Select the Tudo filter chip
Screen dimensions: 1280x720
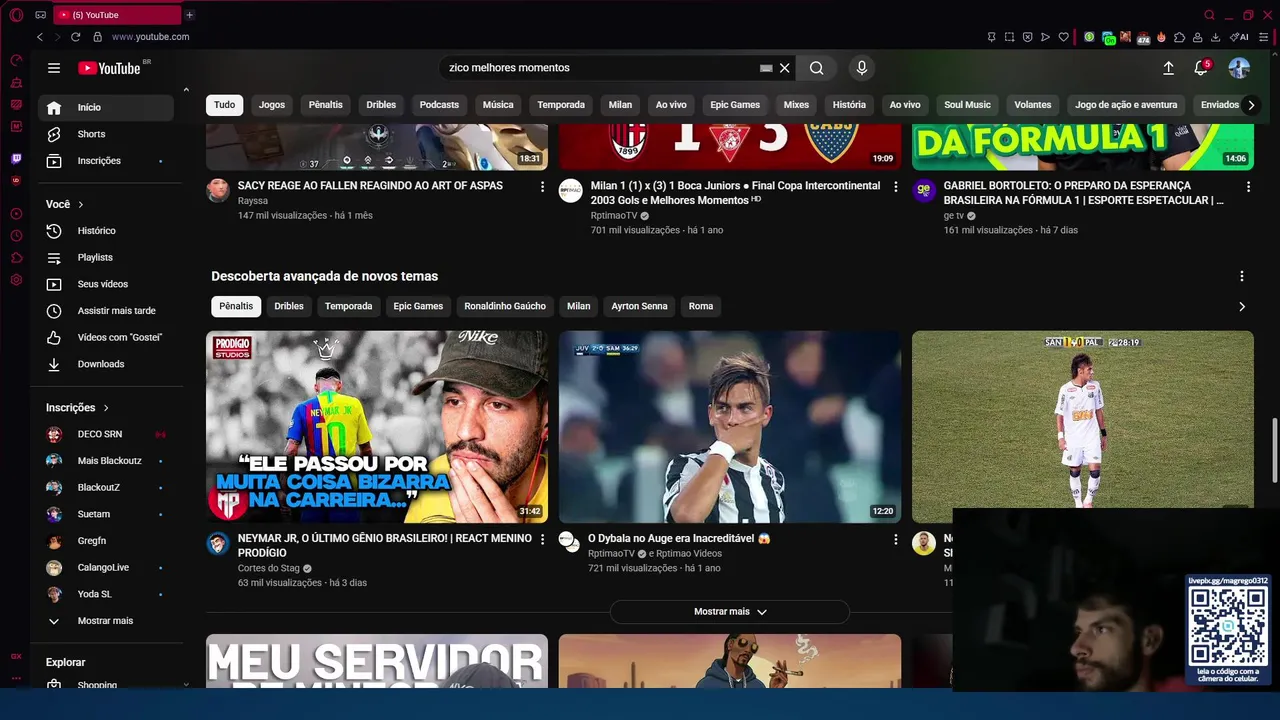click(225, 105)
